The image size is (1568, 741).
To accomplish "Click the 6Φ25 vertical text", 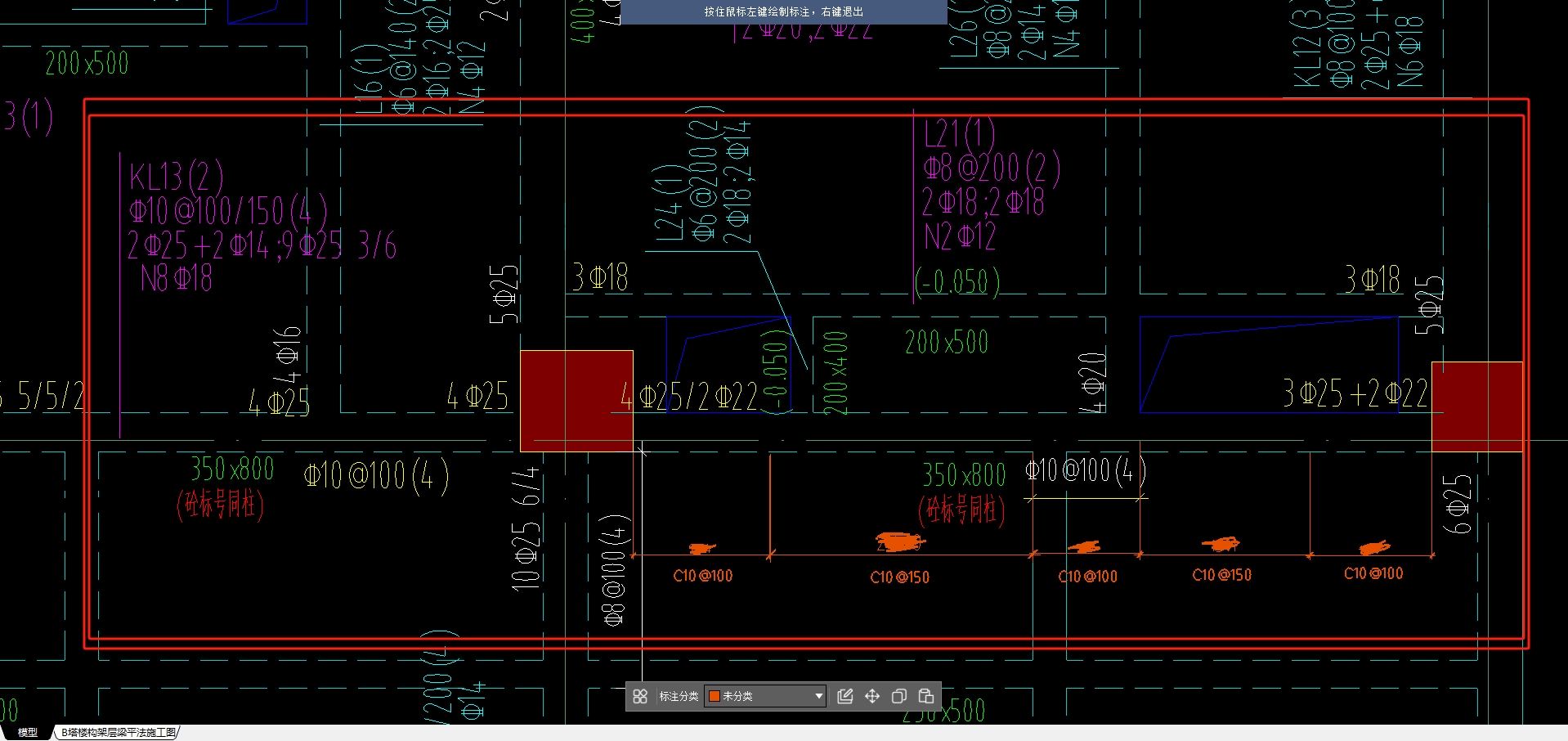I will (x=1457, y=504).
